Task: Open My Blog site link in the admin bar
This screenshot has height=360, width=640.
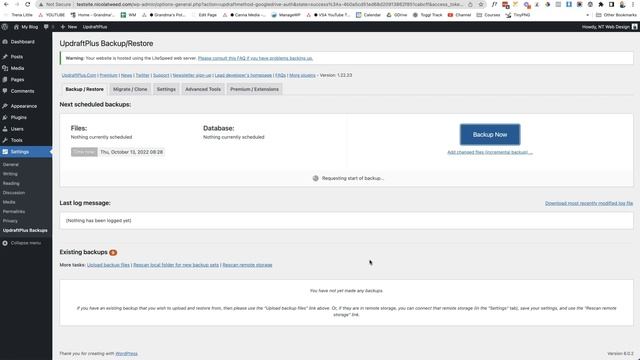Action: pyautogui.click(x=26, y=27)
